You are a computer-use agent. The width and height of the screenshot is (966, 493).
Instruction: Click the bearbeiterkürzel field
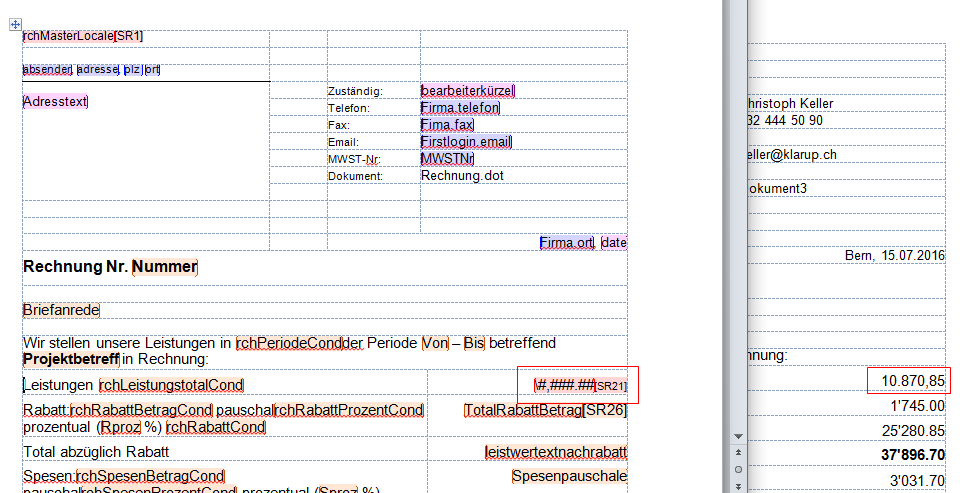(x=468, y=91)
